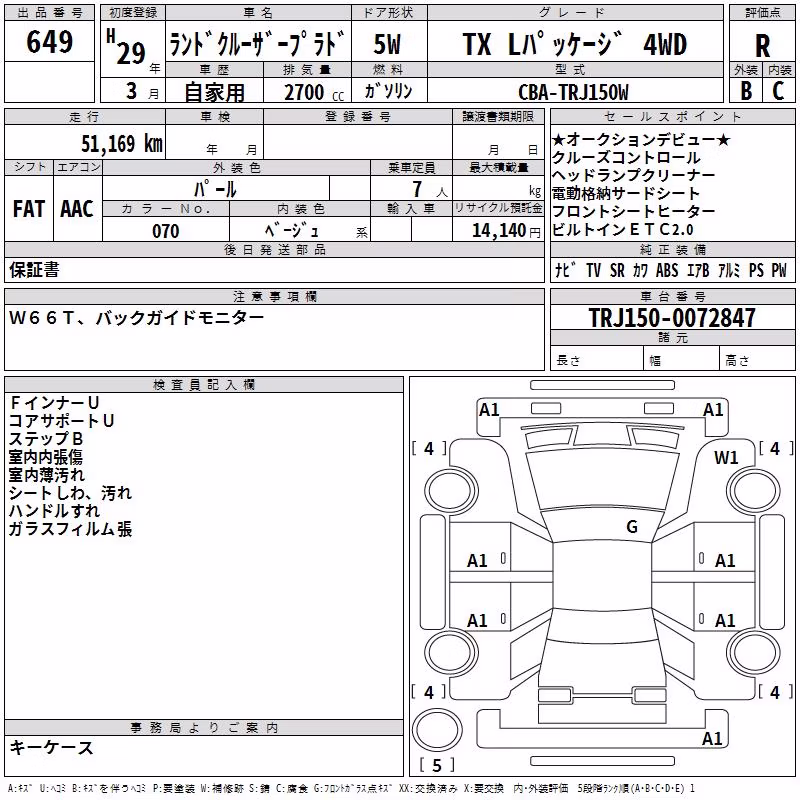Click ヘッドランプクリーナー line
The height and width of the screenshot is (800, 800).
pyautogui.click(x=634, y=176)
